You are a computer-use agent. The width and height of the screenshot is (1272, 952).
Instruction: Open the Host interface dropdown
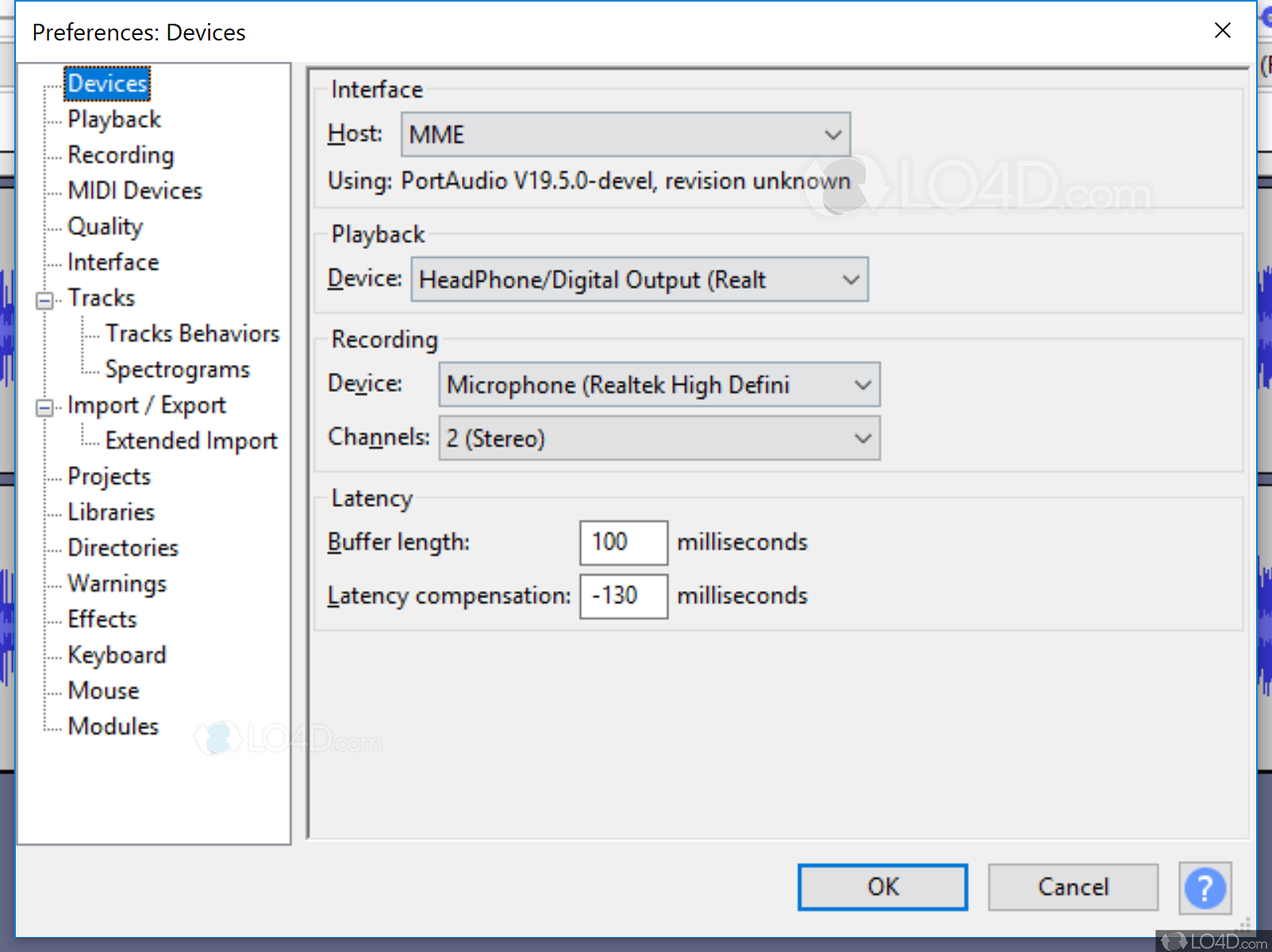pyautogui.click(x=625, y=135)
